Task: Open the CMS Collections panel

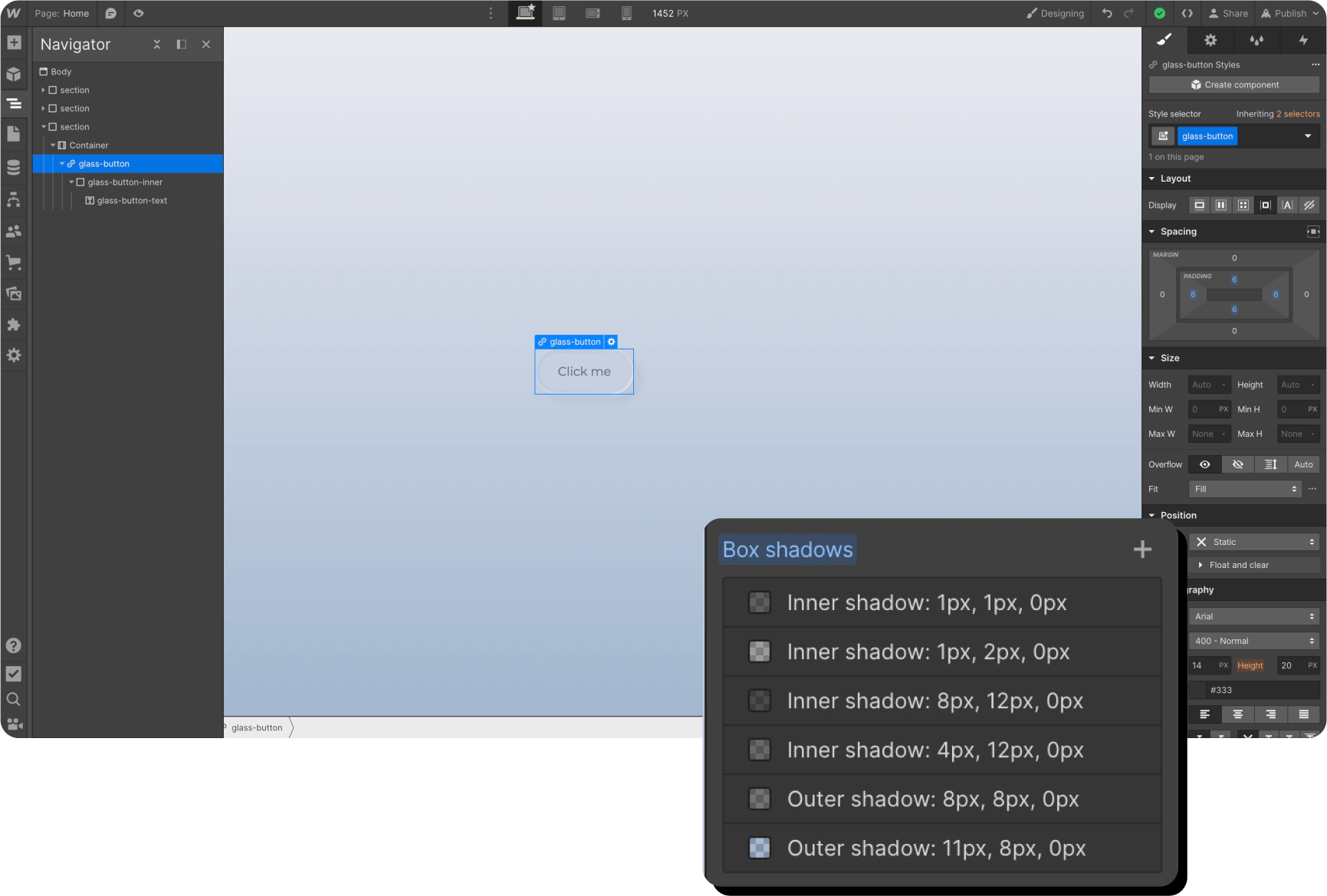Action: click(x=14, y=167)
